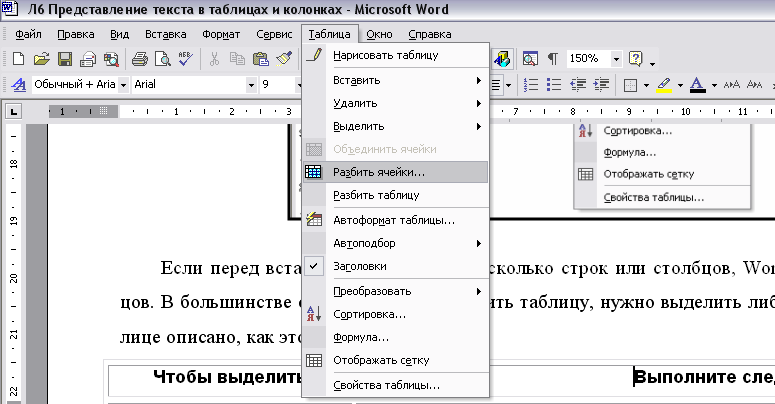The width and height of the screenshot is (775, 404).
Task: Open the alignment button dropdown arrow
Action: [508, 85]
